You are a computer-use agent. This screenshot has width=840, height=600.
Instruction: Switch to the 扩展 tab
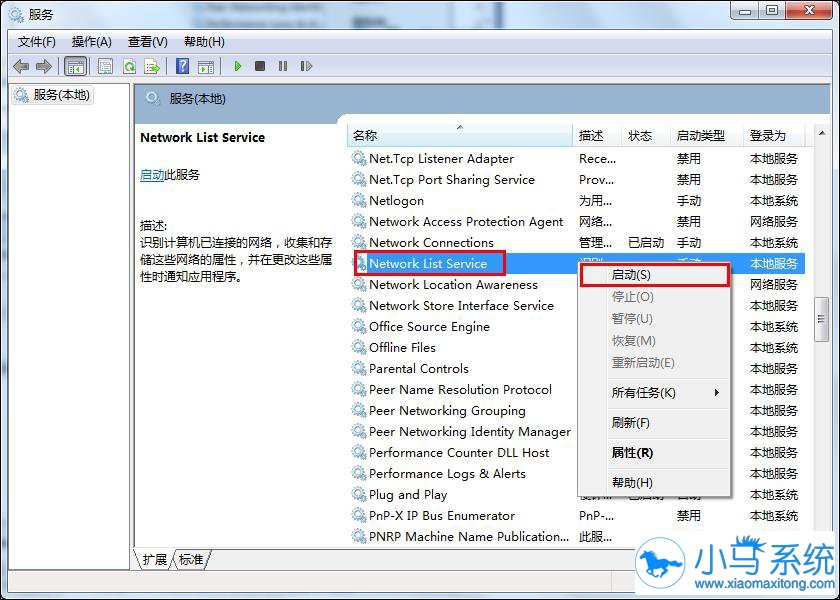pyautogui.click(x=154, y=560)
